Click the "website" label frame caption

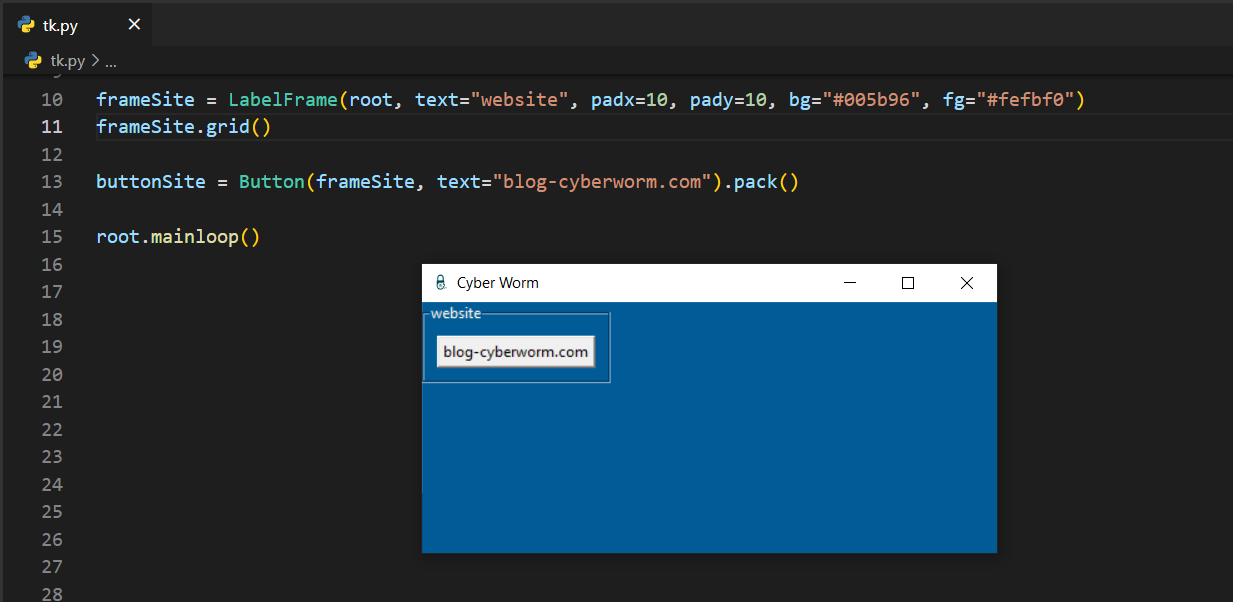455,313
